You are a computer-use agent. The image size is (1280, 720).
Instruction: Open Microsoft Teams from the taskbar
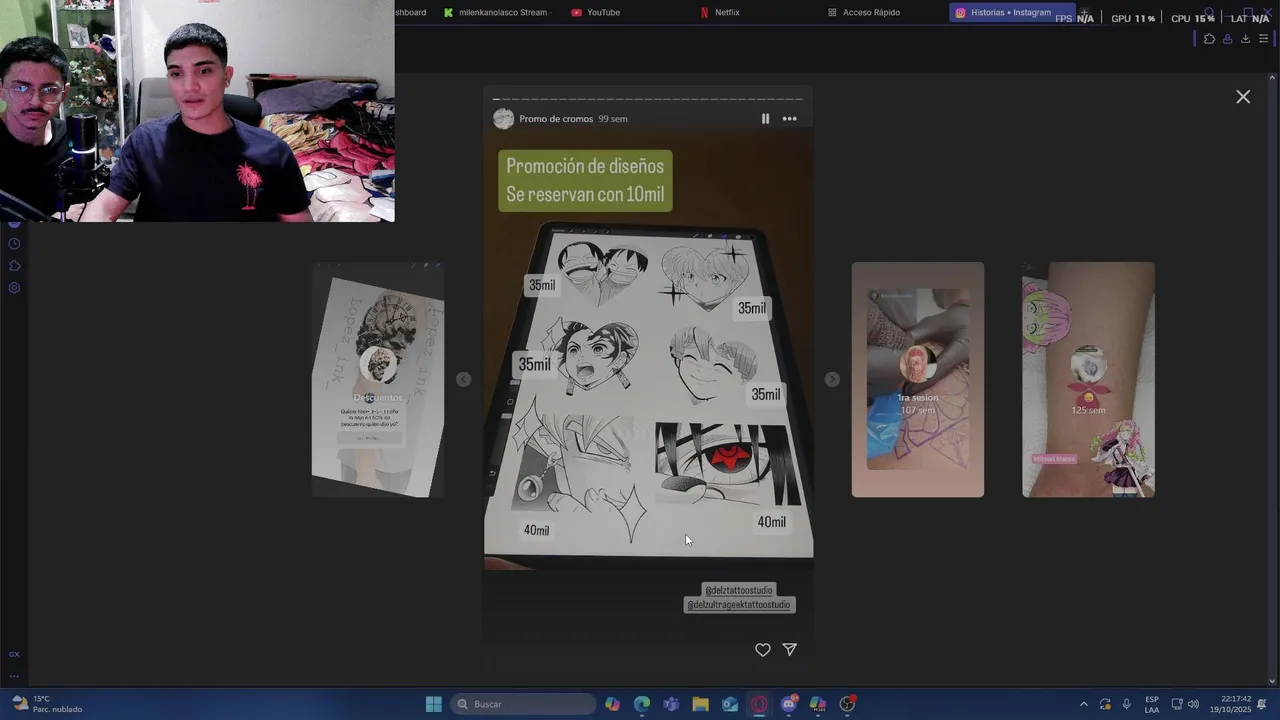pos(671,704)
